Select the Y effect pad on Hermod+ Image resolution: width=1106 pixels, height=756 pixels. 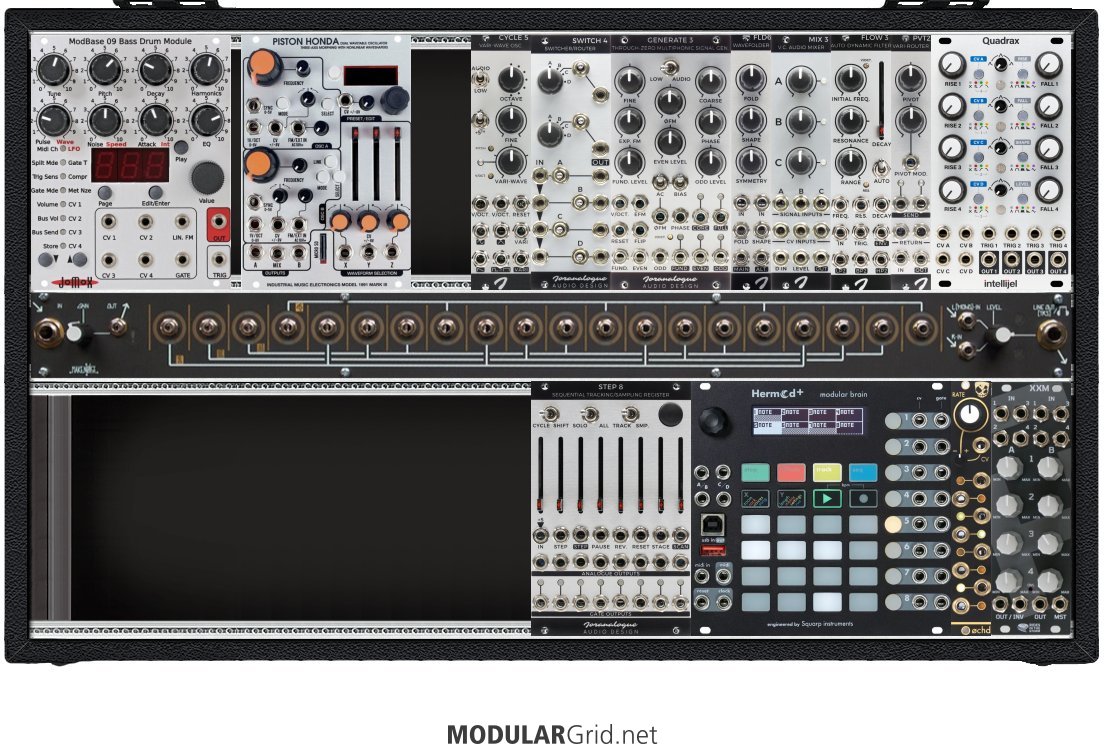click(791, 499)
